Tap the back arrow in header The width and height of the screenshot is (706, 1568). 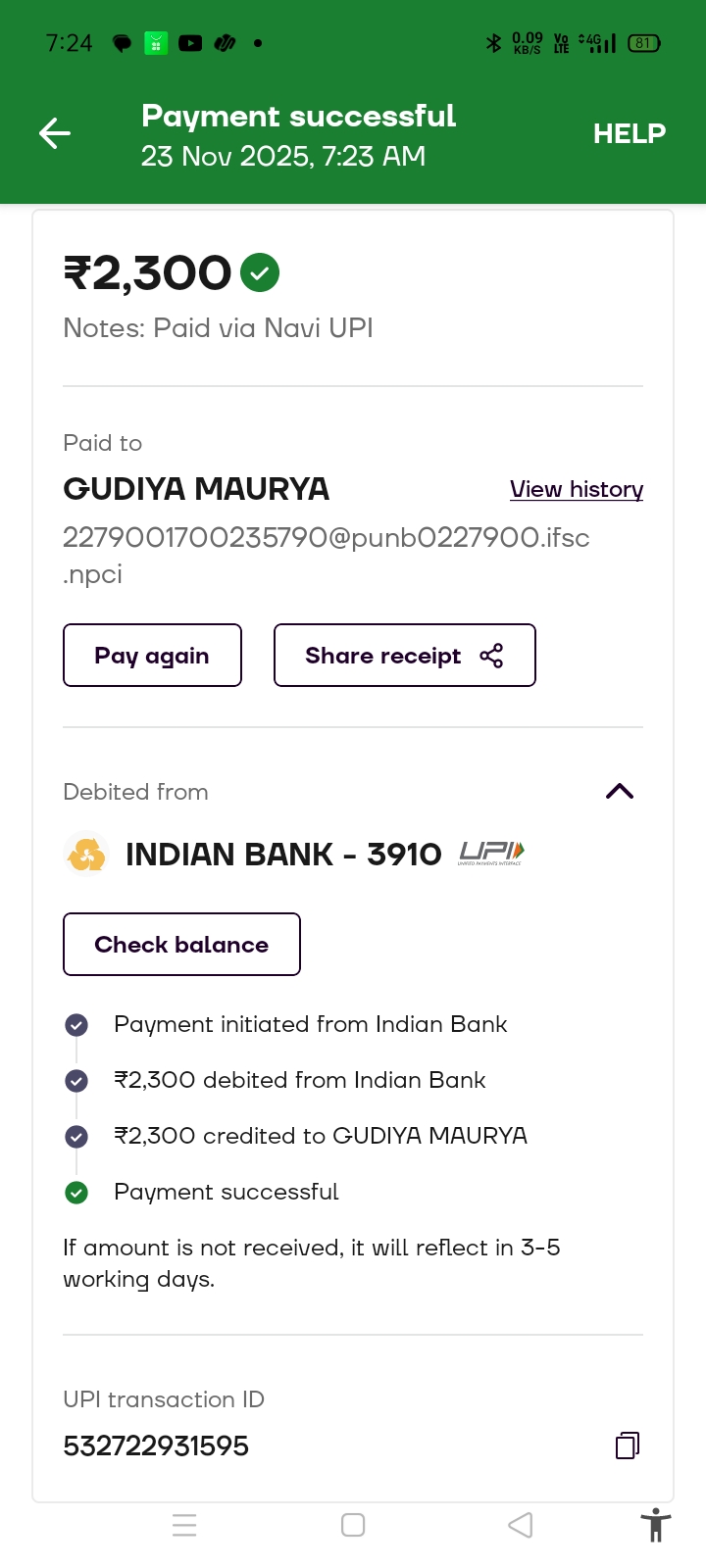55,133
